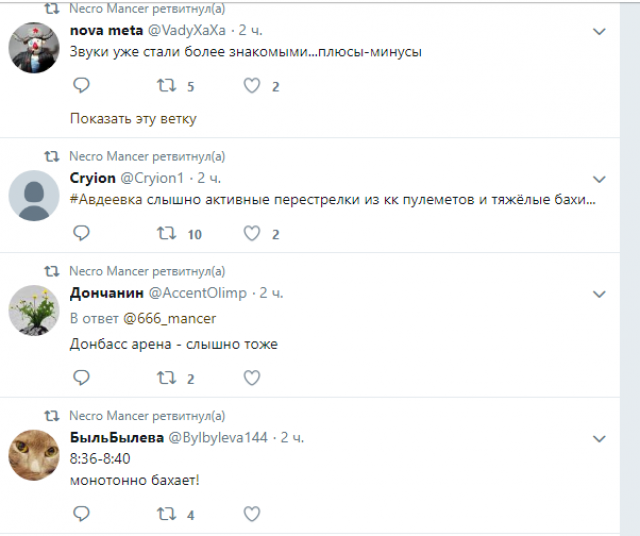Reply to БыльБылева's tweet
640x536 pixels.
(x=82, y=514)
